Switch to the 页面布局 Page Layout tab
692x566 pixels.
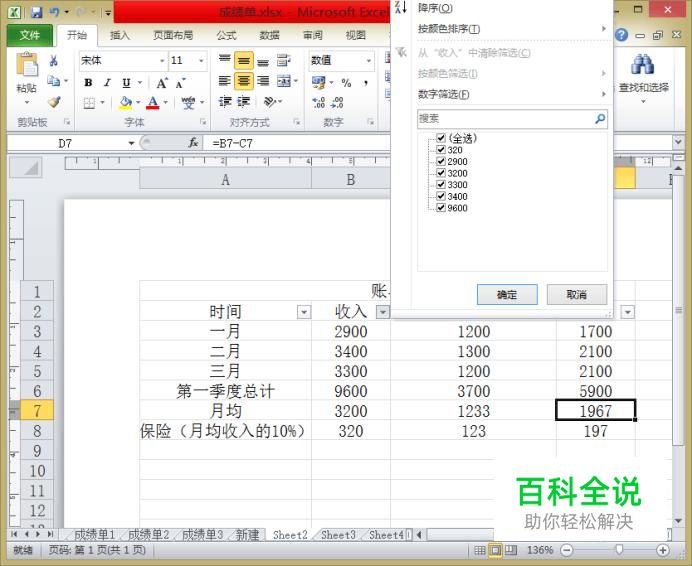pyautogui.click(x=173, y=35)
